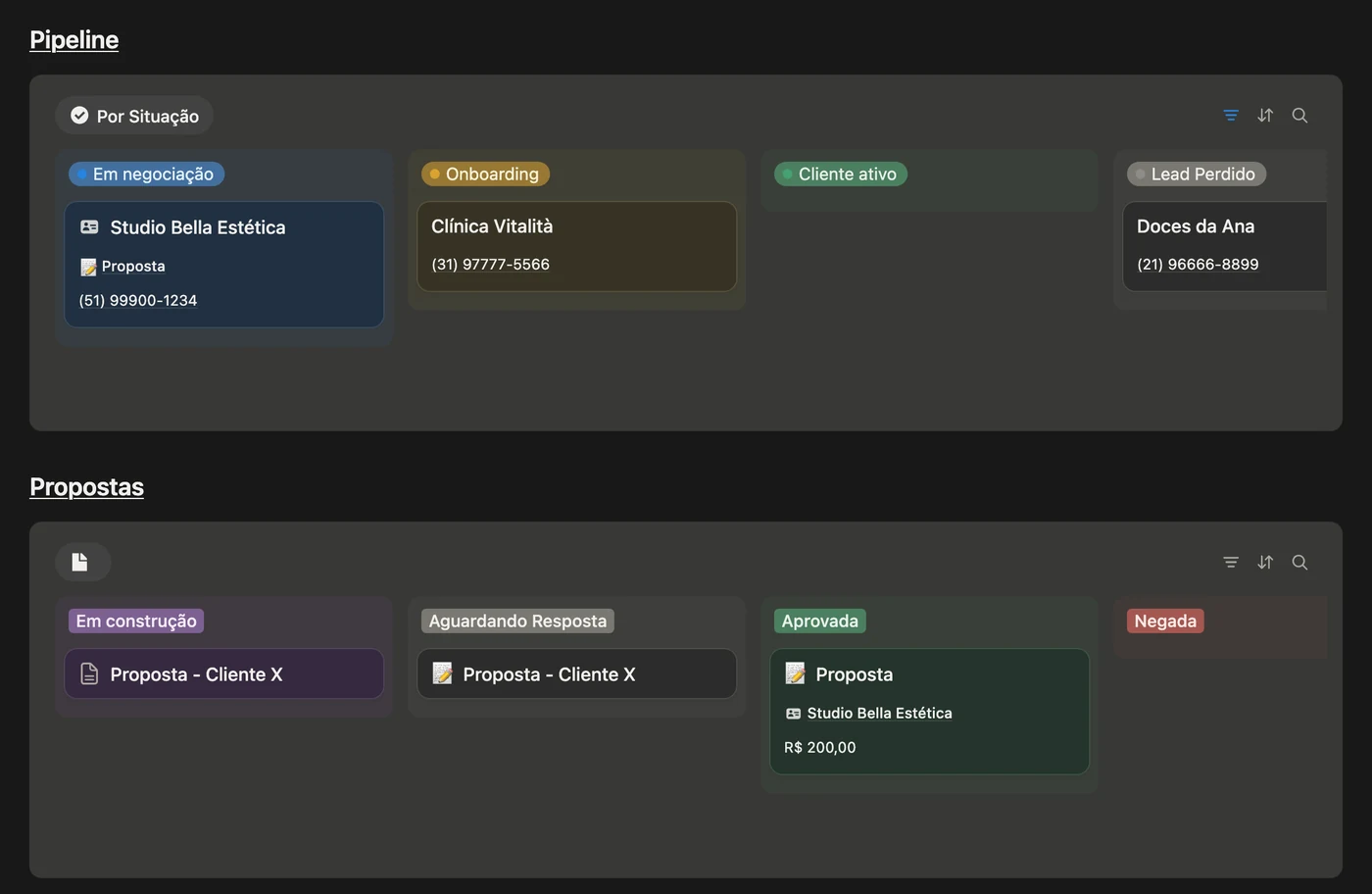Click memo icon on Aprovada Proposta card
This screenshot has height=894, width=1372.
[795, 674]
